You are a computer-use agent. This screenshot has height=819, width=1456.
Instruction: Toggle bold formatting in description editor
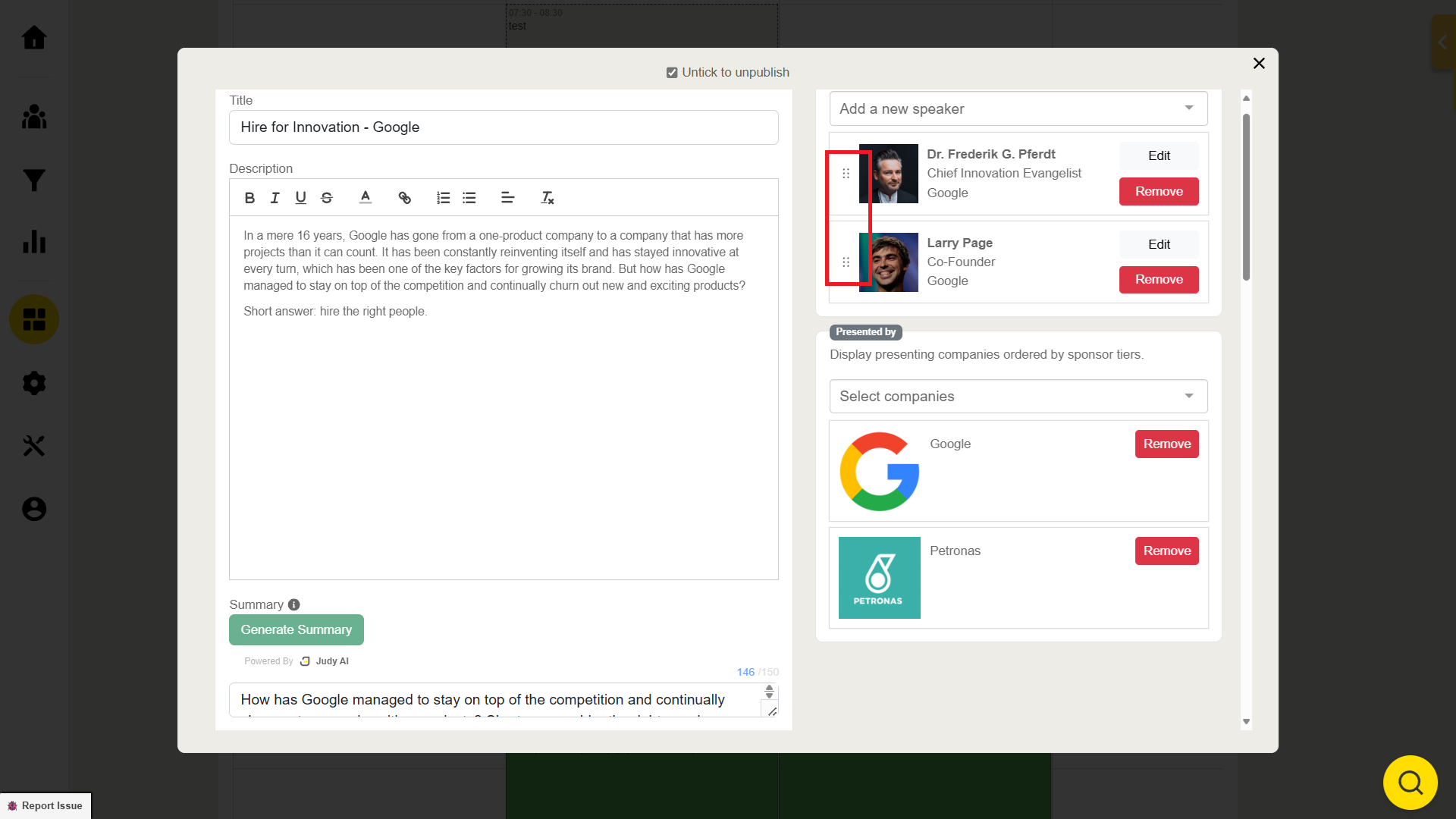pos(249,198)
